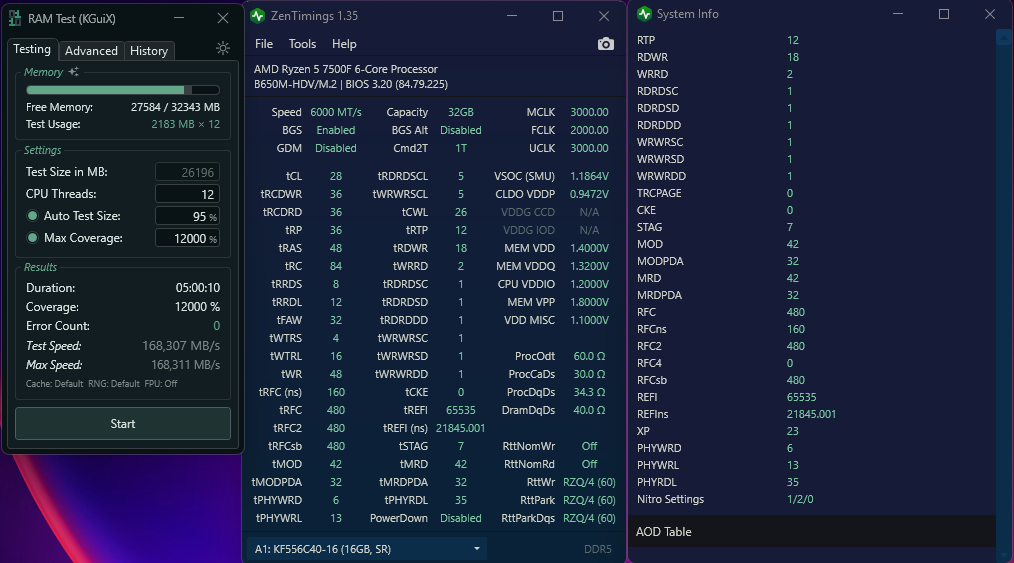Click the MEM VDD value 1.4000V
Image resolution: width=1014 pixels, height=563 pixels.
(589, 248)
